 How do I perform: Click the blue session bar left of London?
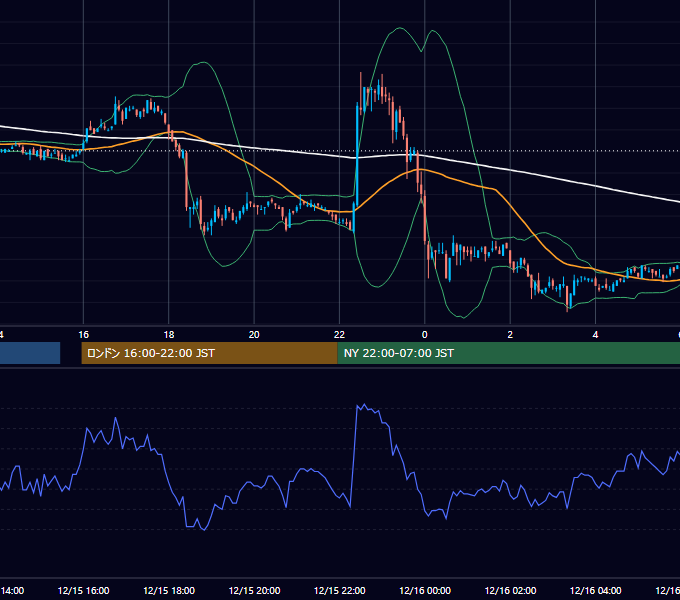(x=30, y=353)
